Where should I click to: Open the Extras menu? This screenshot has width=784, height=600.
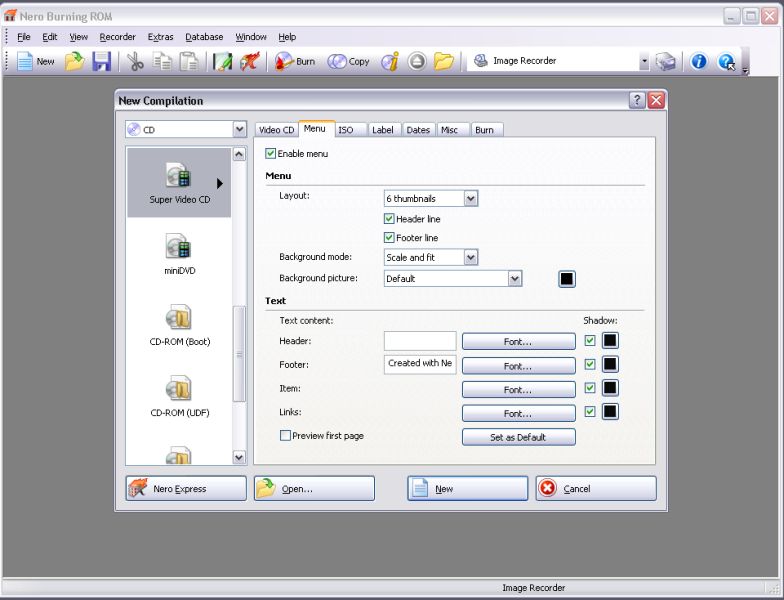coord(160,37)
